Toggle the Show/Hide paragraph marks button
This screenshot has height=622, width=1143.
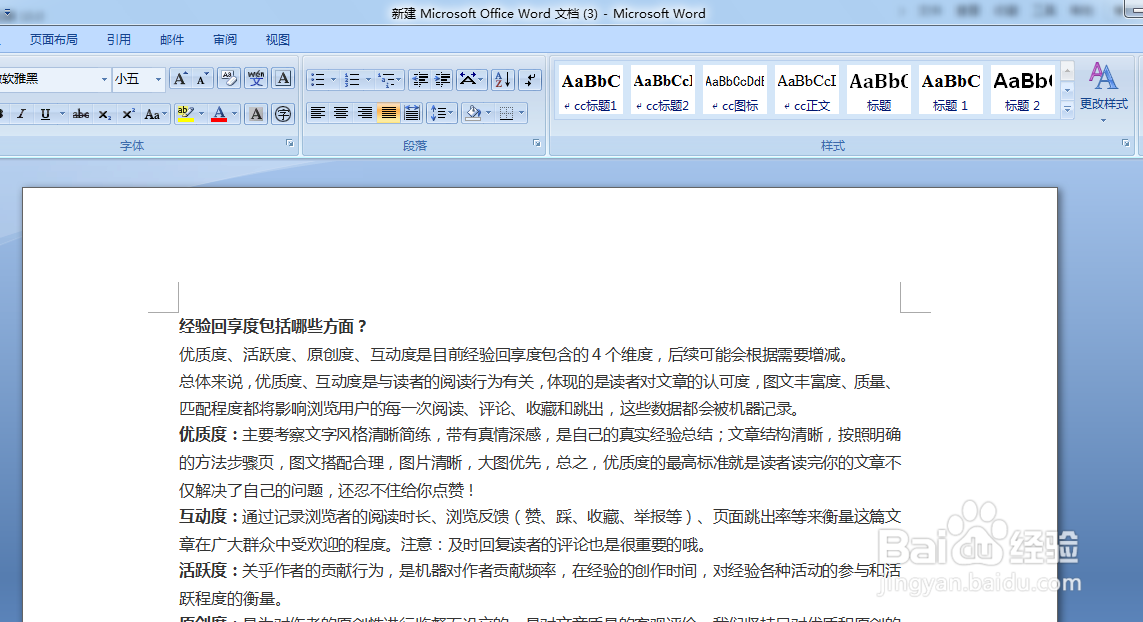point(529,81)
